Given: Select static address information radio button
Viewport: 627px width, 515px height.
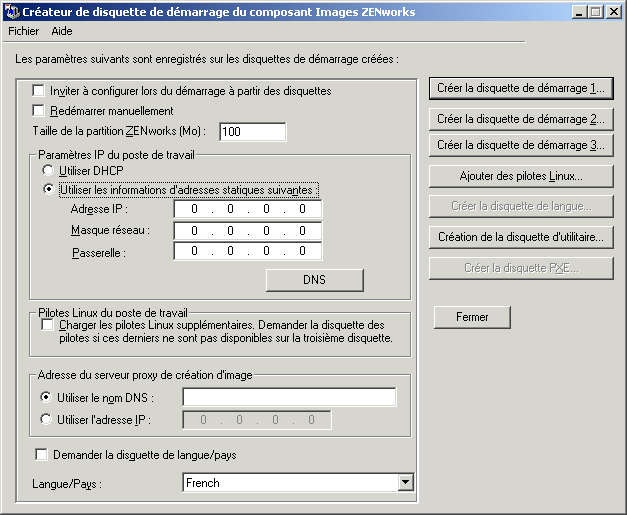Looking at the screenshot, I should (x=49, y=189).
